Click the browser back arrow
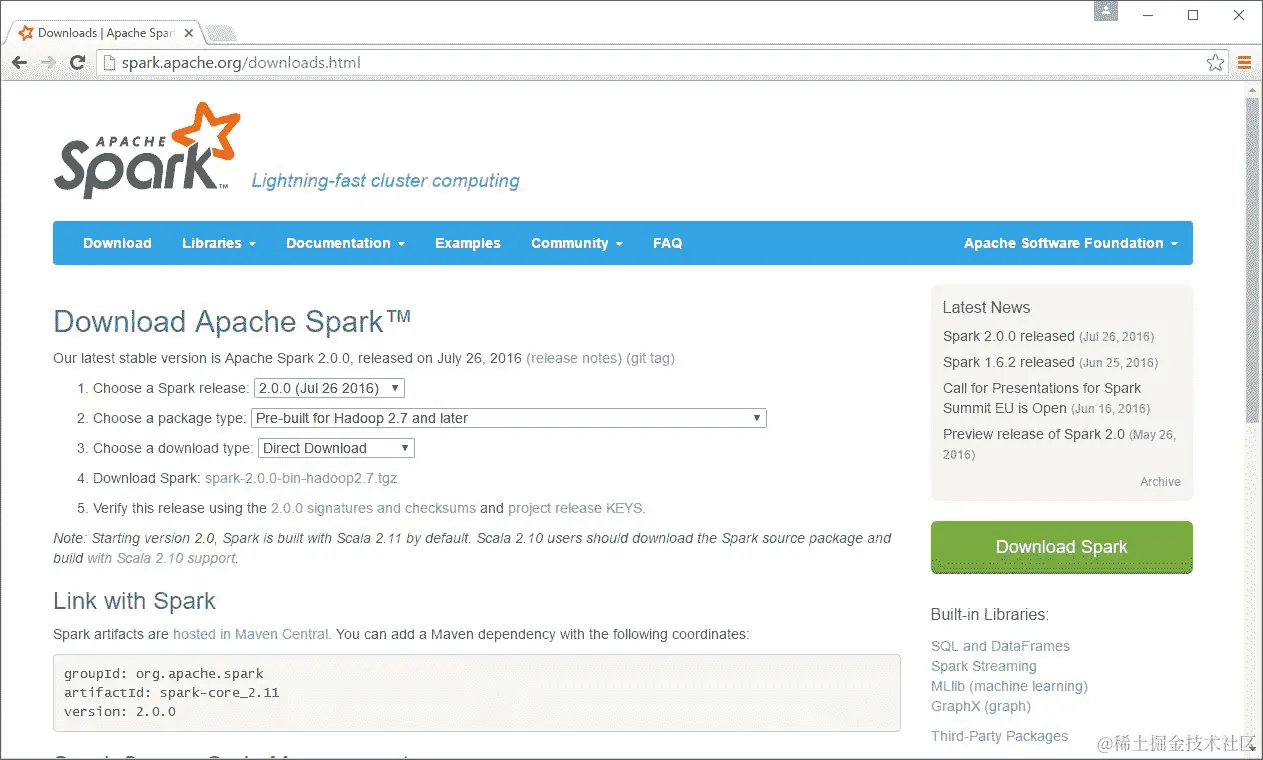Screen dimensions: 1263x760 tap(19, 63)
